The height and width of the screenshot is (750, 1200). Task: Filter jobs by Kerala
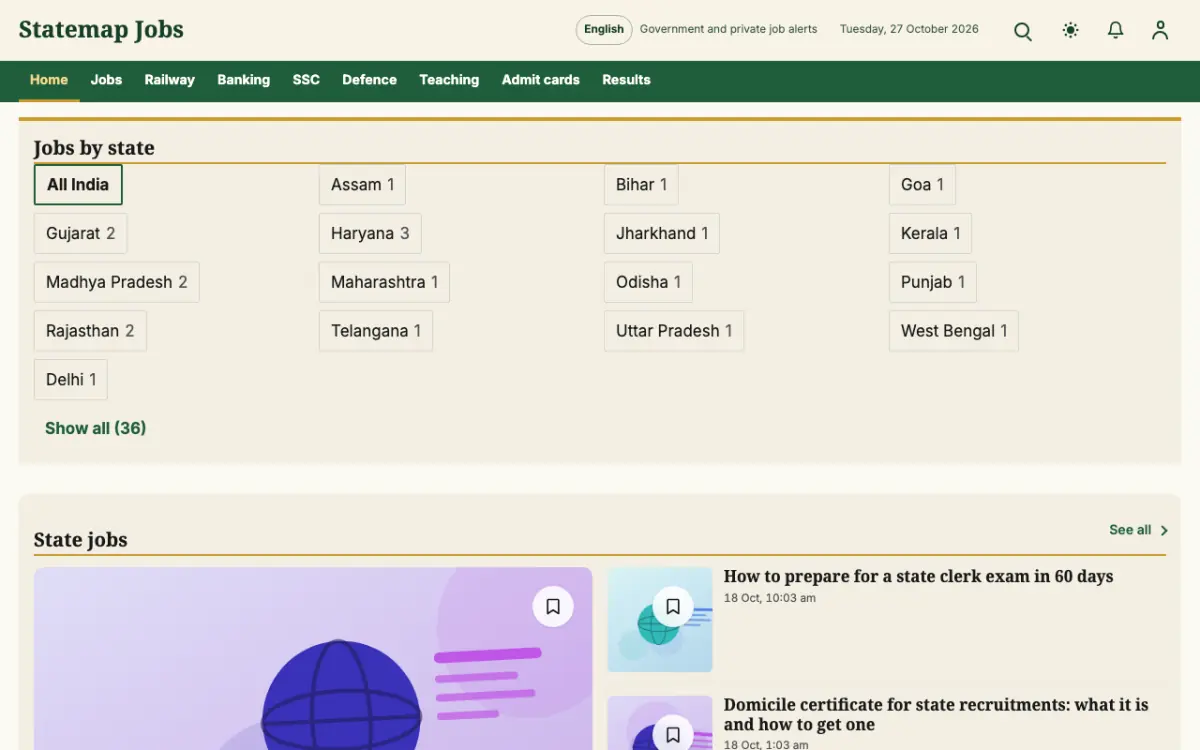pos(930,234)
